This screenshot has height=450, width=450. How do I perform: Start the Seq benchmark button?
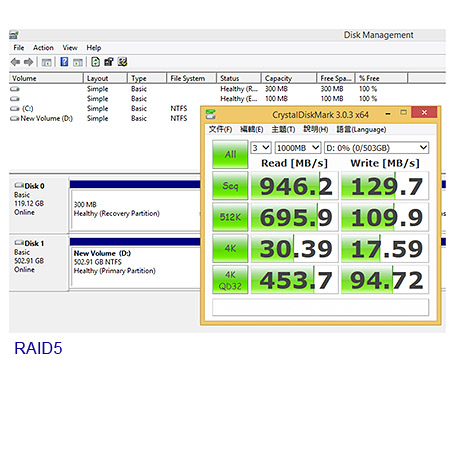pos(230,186)
